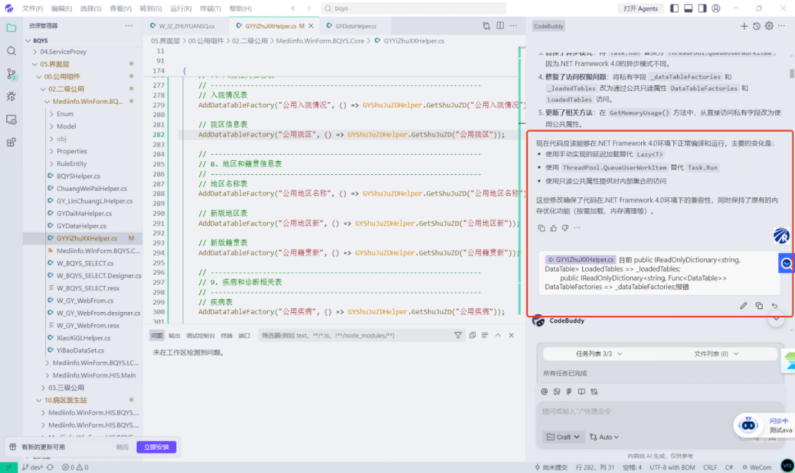Edit the user message with pencil icon
Screen dimensions: 795x473
tap(743, 306)
